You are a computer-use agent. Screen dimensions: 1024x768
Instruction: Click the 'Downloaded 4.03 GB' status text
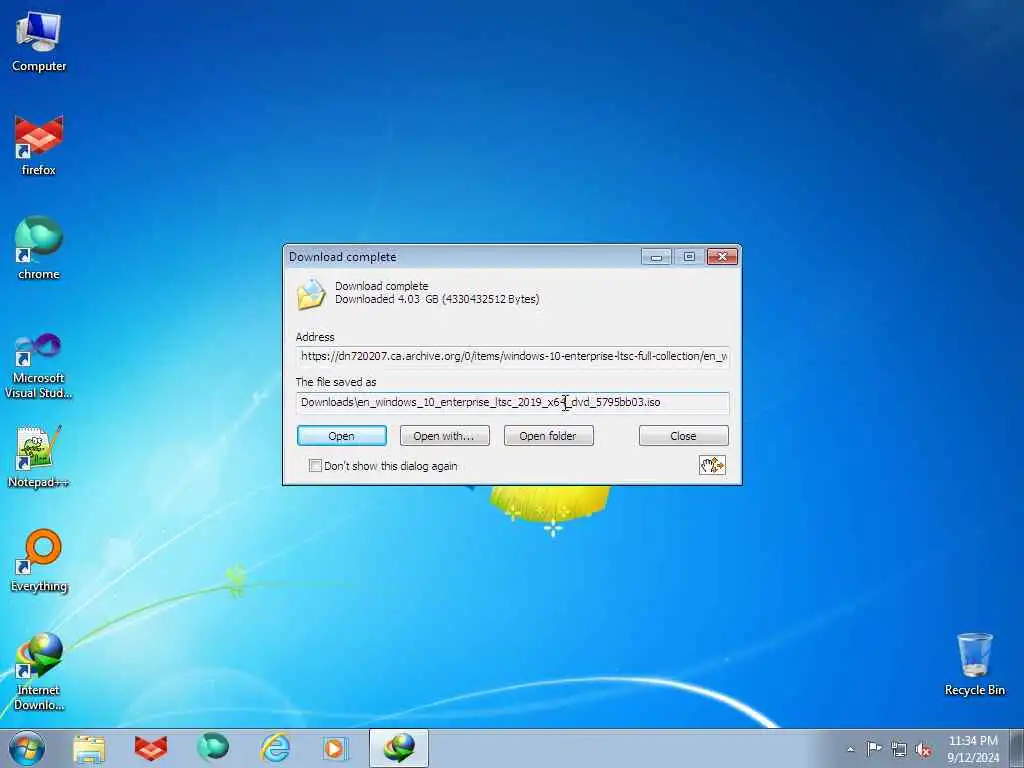(x=437, y=299)
